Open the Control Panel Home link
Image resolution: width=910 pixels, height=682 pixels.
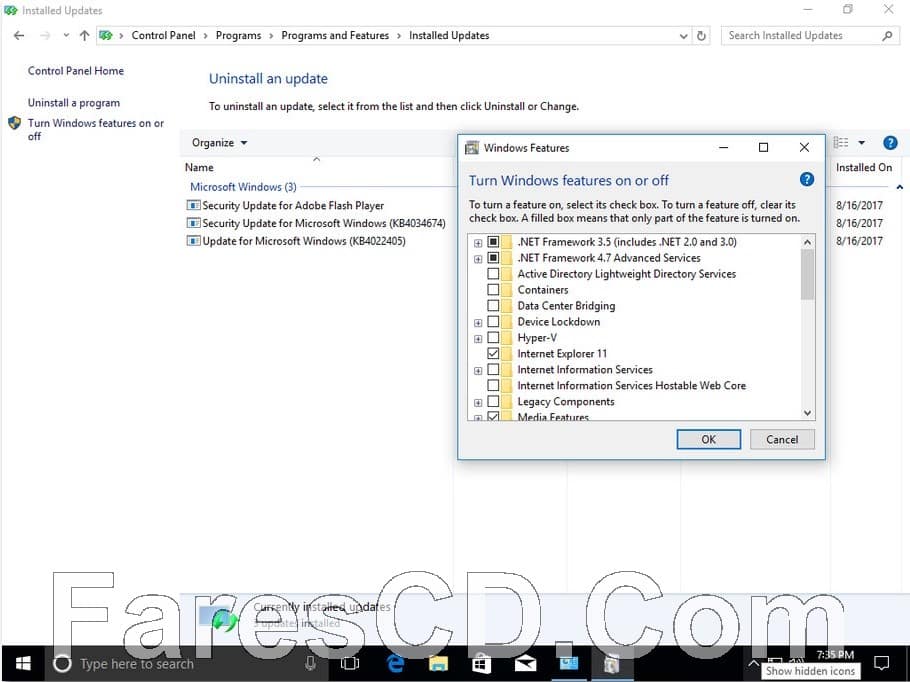(x=75, y=71)
